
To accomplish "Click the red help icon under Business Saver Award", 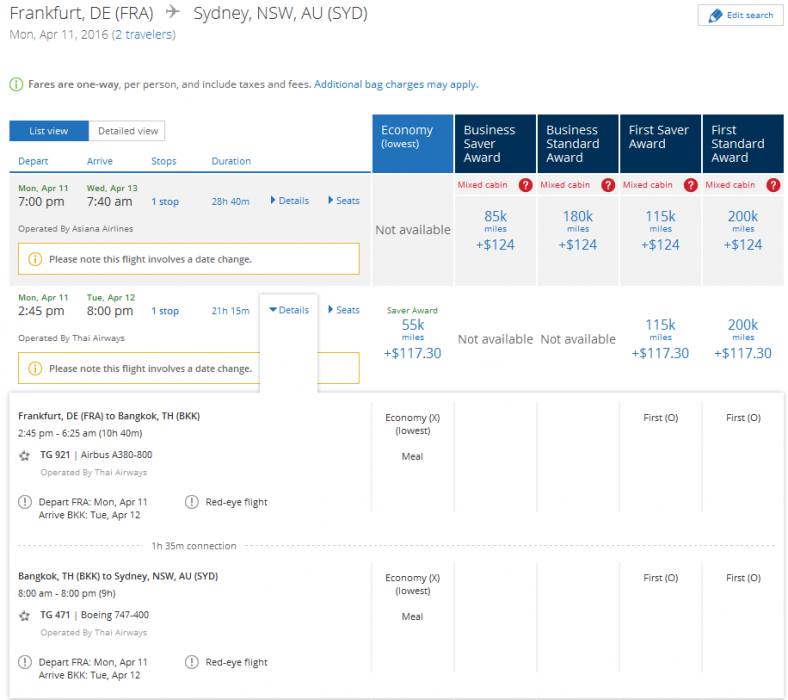I will [525, 185].
